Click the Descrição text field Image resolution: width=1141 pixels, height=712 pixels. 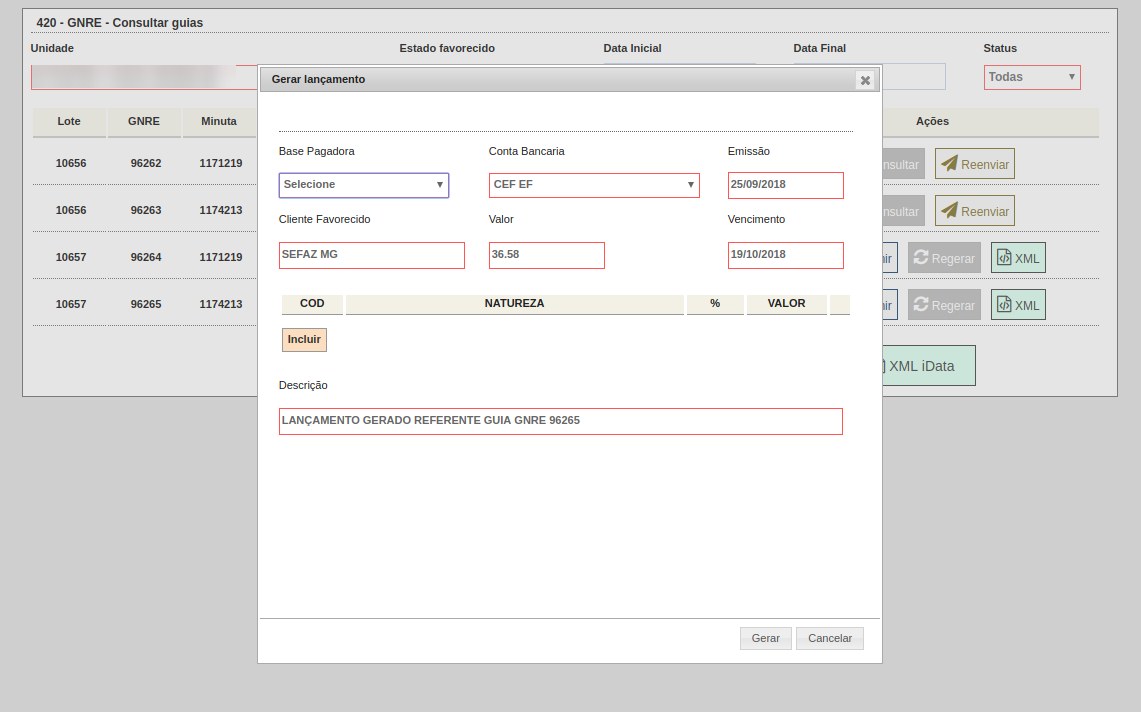(561, 421)
